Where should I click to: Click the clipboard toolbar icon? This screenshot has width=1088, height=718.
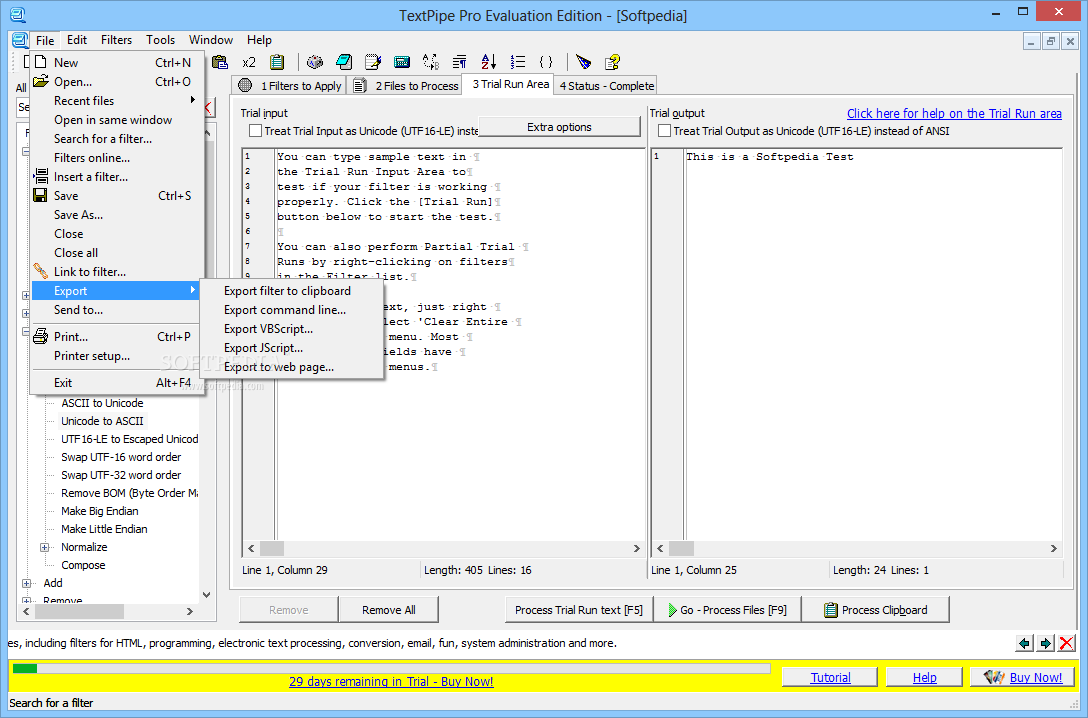tap(277, 62)
